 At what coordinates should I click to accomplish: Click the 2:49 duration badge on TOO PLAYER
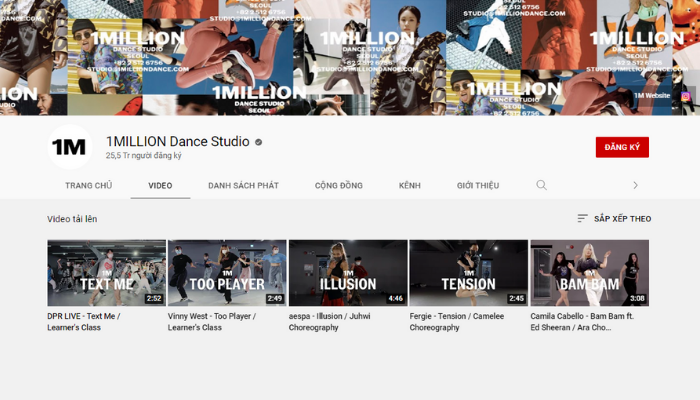tap(275, 299)
